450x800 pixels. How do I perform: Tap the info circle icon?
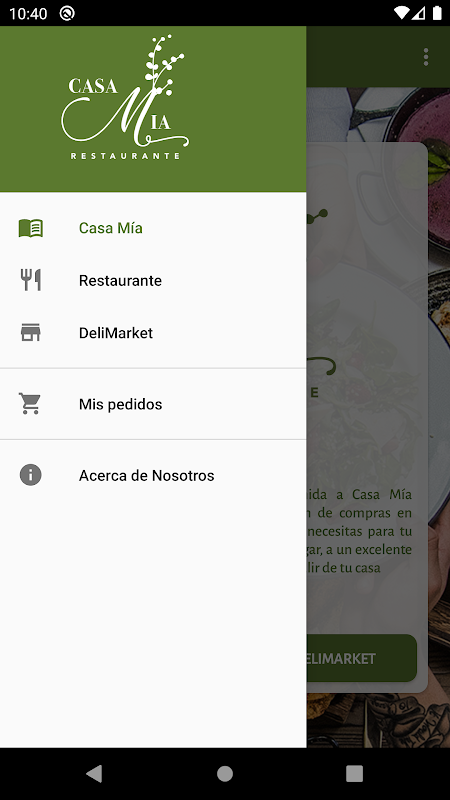pos(31,475)
